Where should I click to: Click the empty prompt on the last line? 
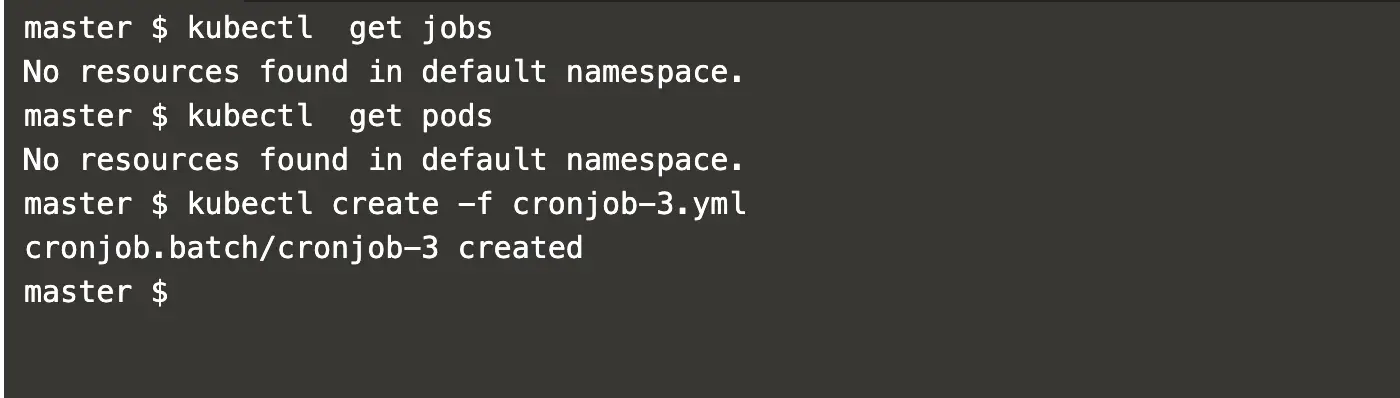(96, 292)
